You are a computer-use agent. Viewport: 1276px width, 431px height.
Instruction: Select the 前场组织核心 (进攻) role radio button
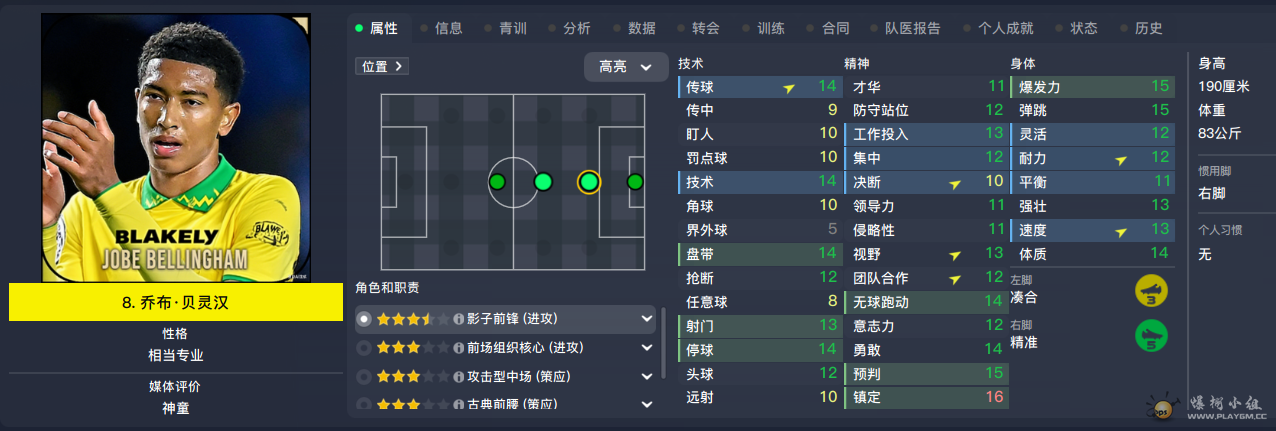[x=364, y=348]
